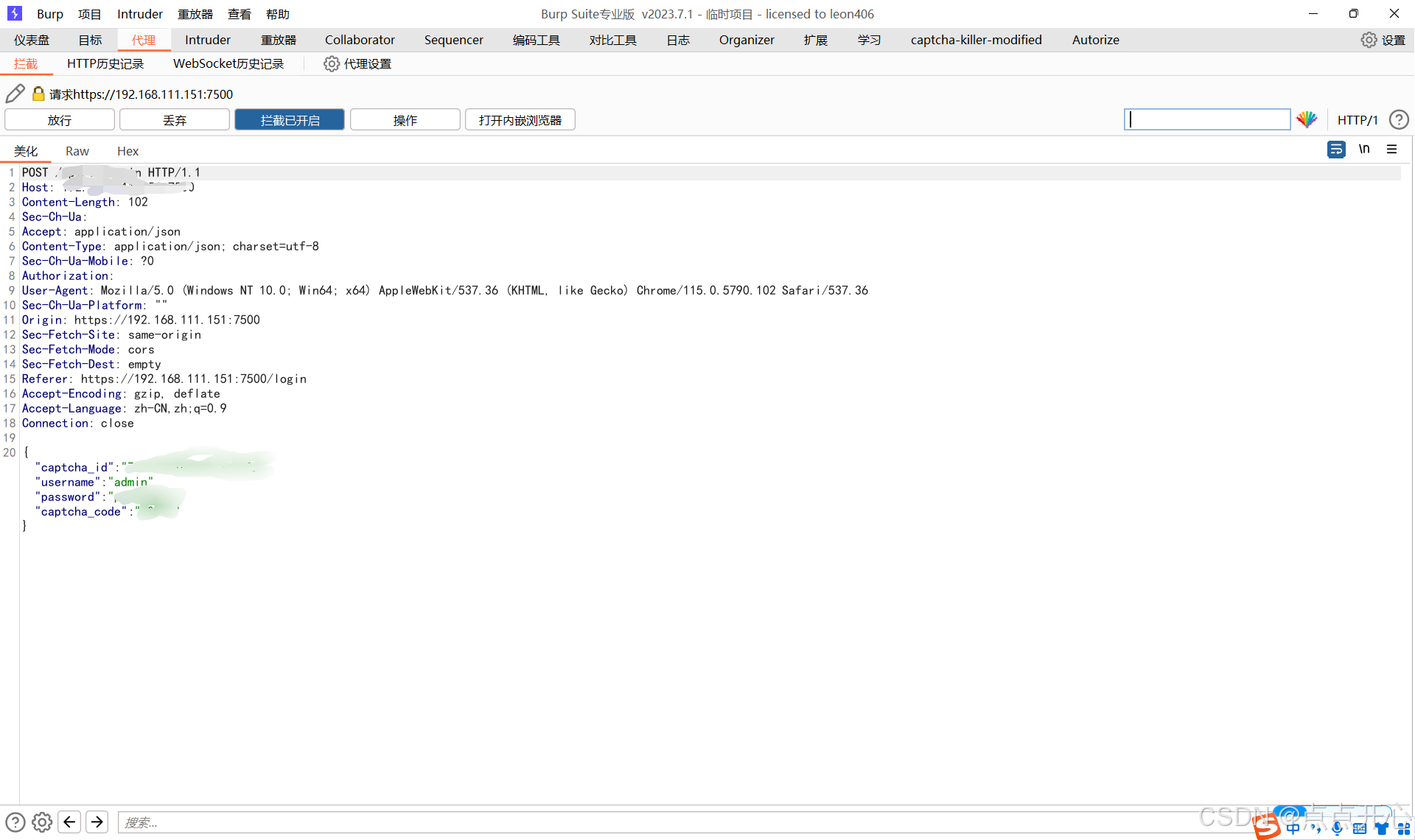
Task: Open the 重放器 menu in menu bar
Action: 195,14
